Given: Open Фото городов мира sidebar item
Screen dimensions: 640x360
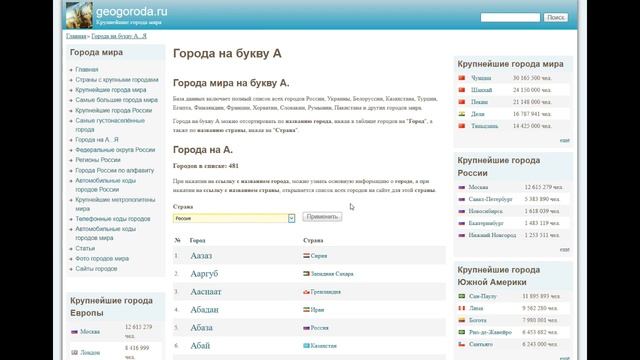Looking at the screenshot, I should 102,258.
